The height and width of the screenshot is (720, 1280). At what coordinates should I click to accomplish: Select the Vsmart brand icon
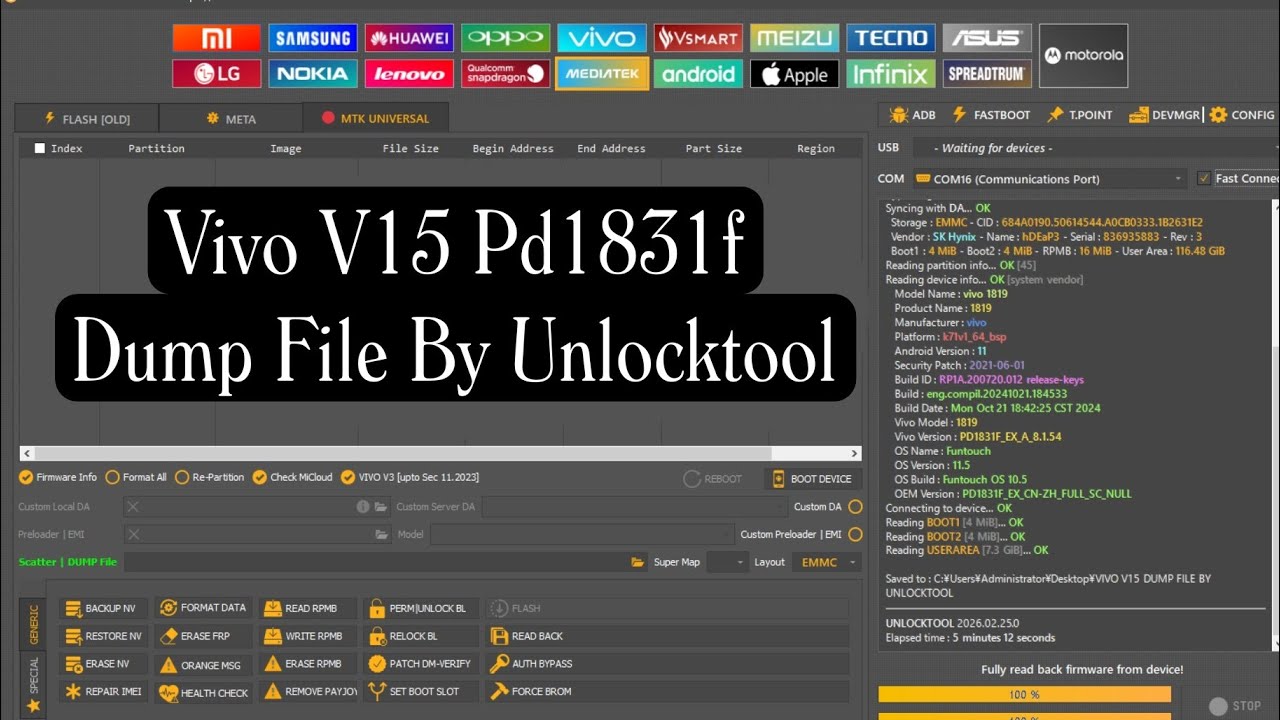coord(698,38)
